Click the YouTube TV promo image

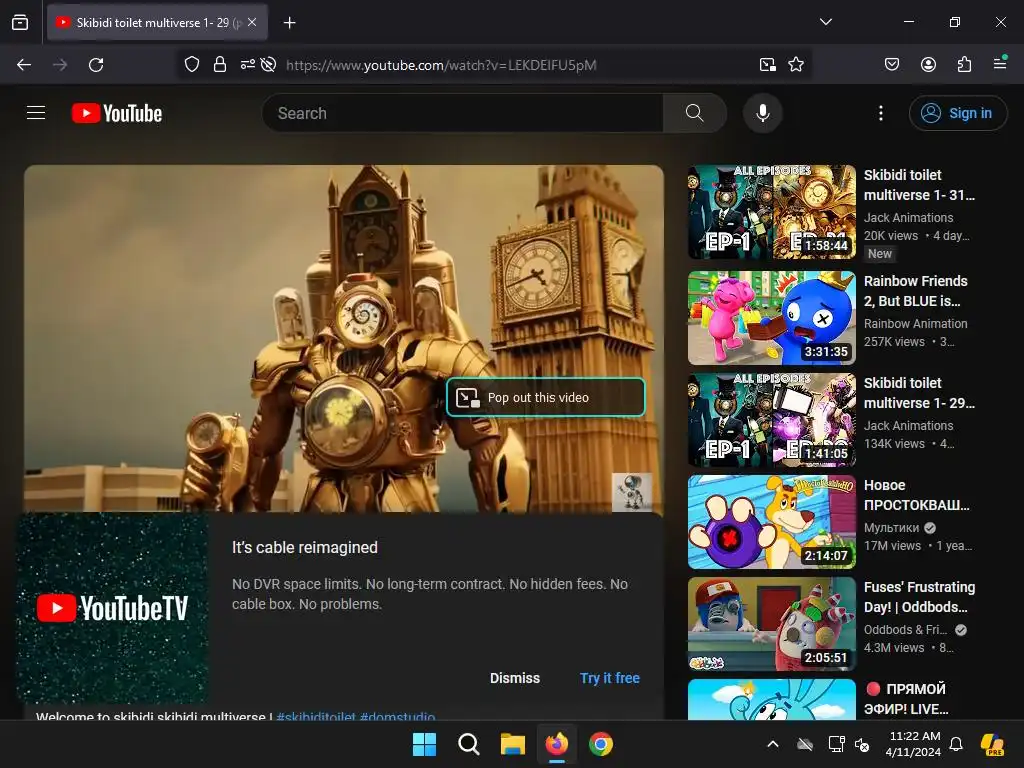[112, 609]
